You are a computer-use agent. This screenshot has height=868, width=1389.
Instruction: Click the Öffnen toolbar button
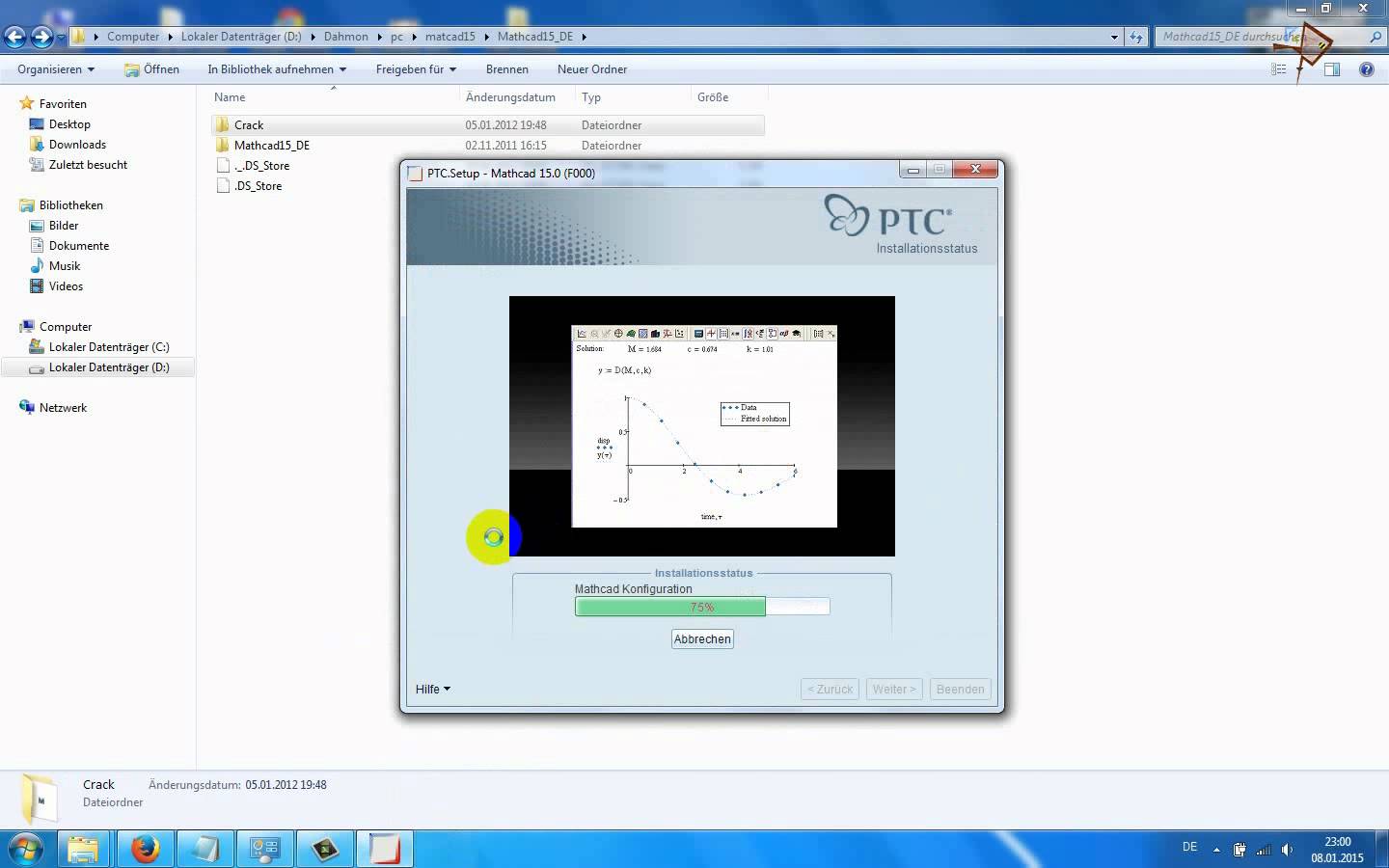click(152, 69)
